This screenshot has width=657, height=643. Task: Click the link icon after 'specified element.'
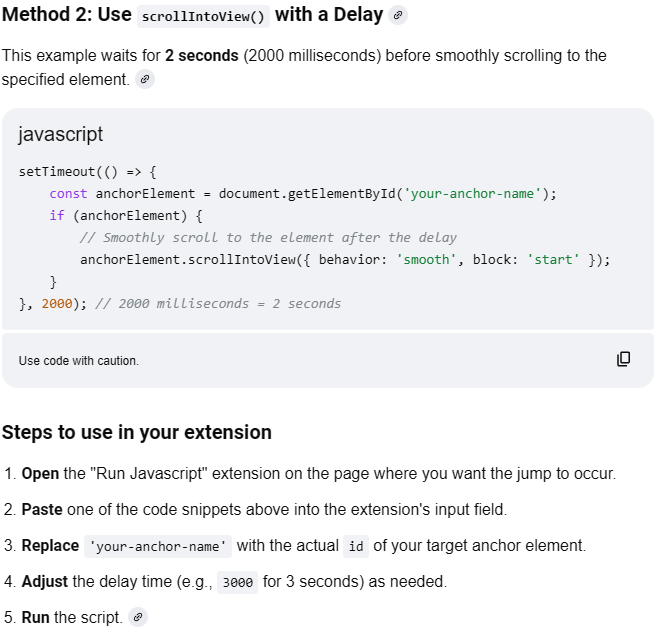[145, 79]
